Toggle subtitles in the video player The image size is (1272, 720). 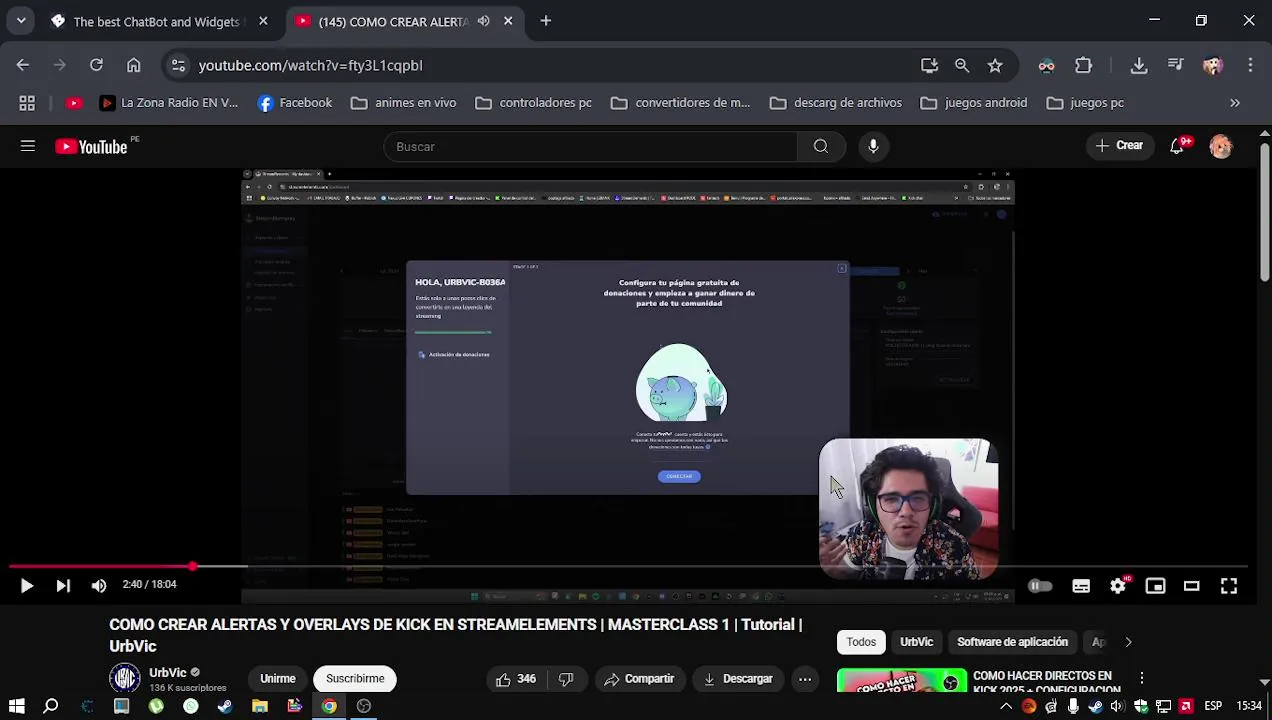point(1081,586)
